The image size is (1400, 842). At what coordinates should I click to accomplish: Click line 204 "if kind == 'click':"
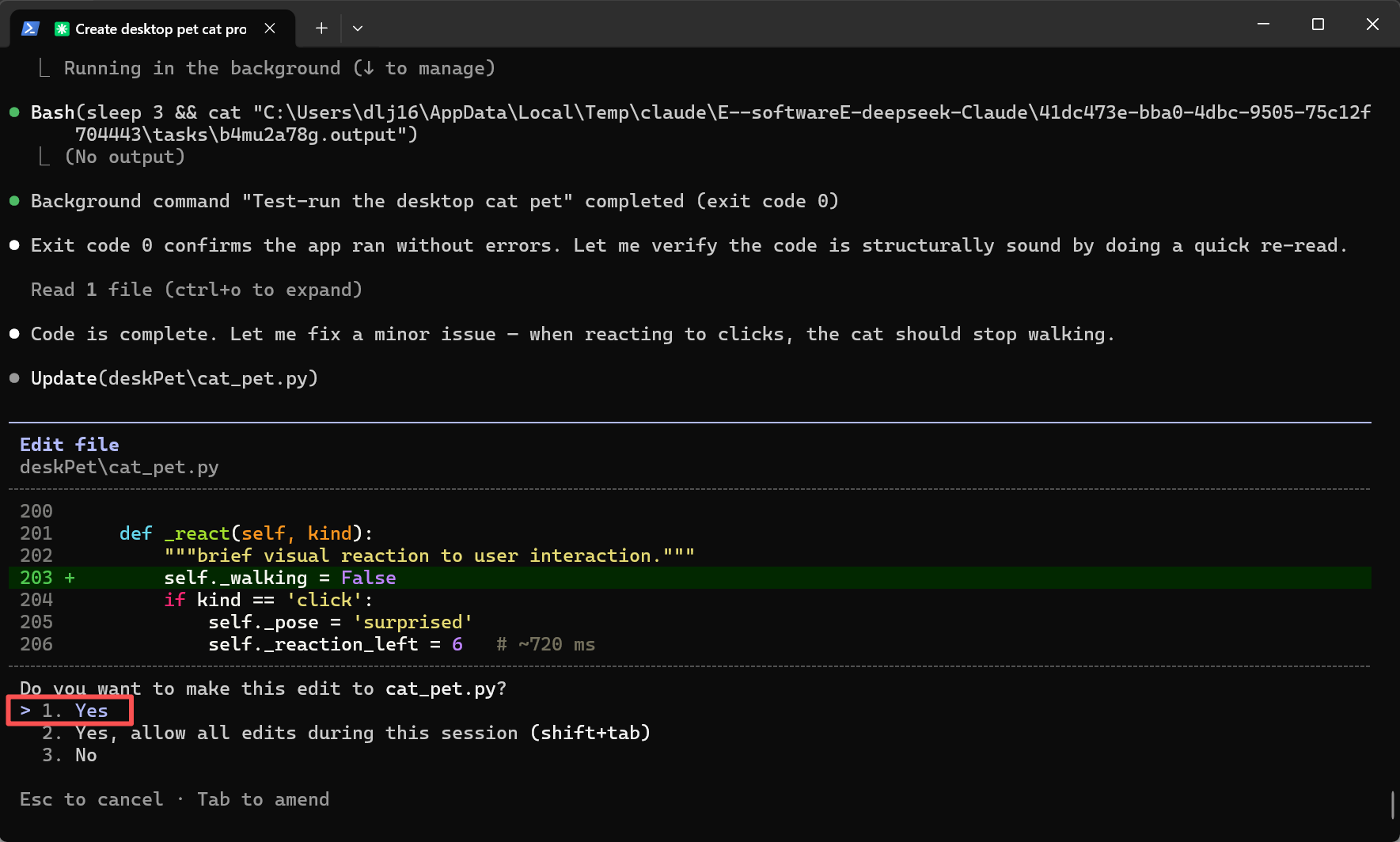[x=268, y=600]
